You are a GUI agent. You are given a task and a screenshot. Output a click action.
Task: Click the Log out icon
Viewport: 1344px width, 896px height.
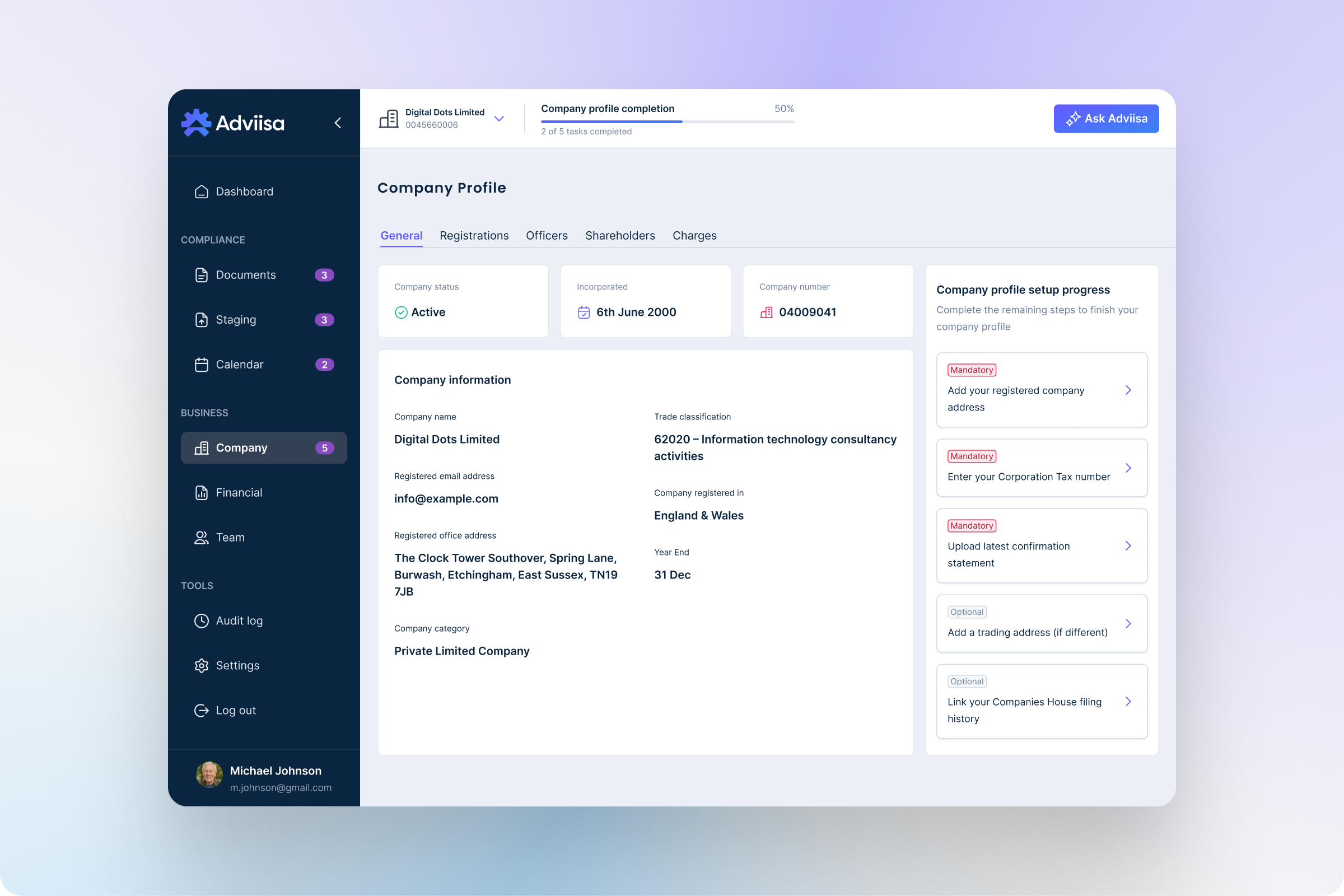(x=201, y=710)
